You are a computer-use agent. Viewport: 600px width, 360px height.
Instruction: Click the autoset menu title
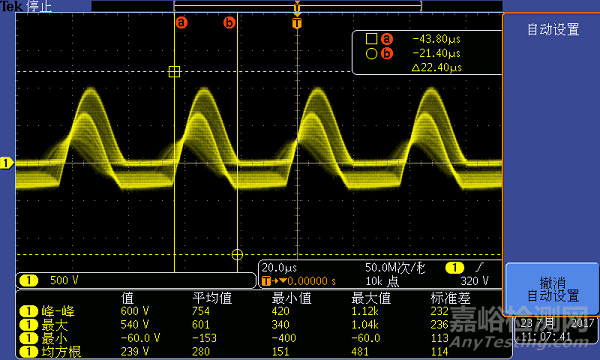[553, 29]
